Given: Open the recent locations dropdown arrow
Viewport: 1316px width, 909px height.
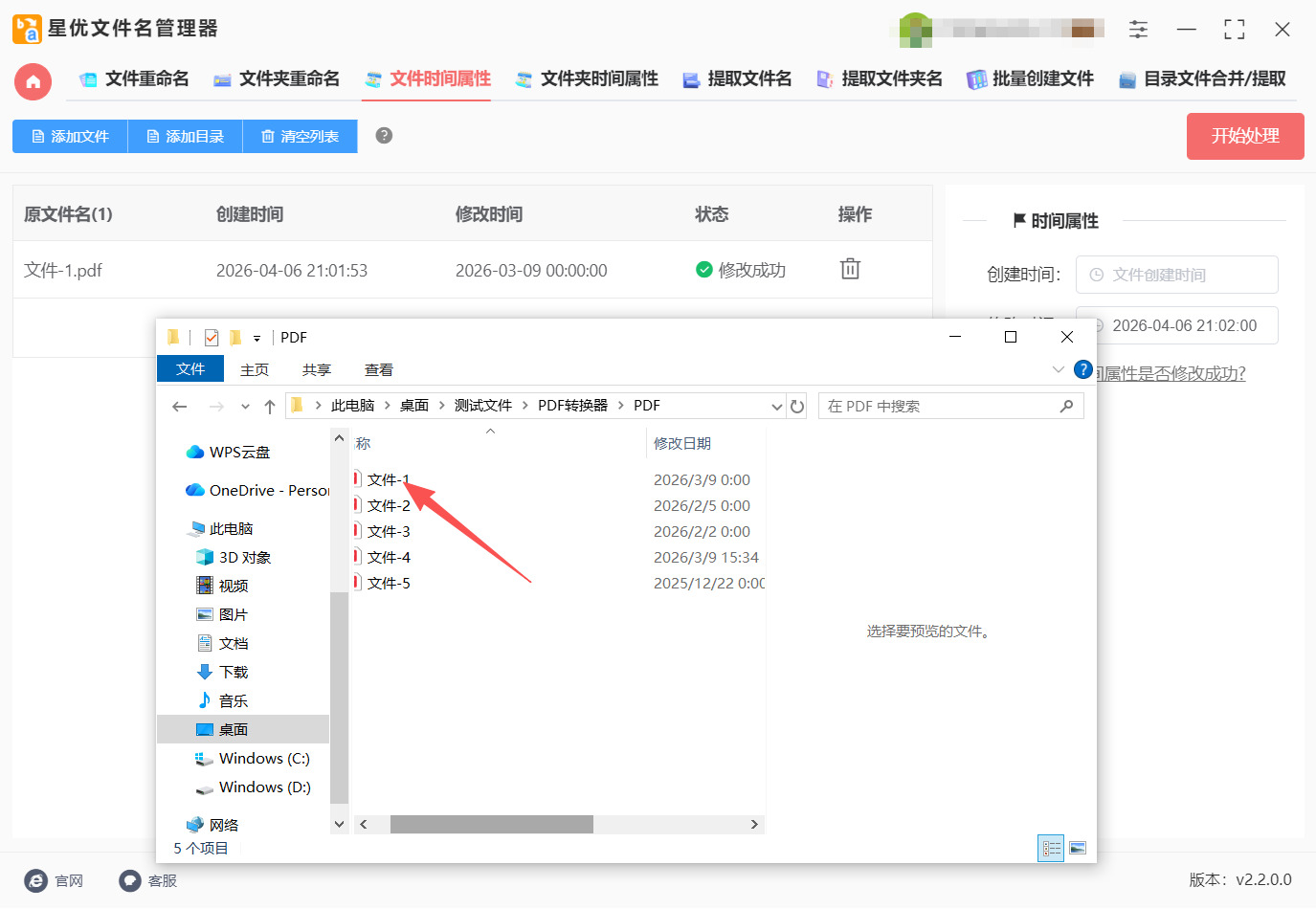Looking at the screenshot, I should [x=245, y=407].
